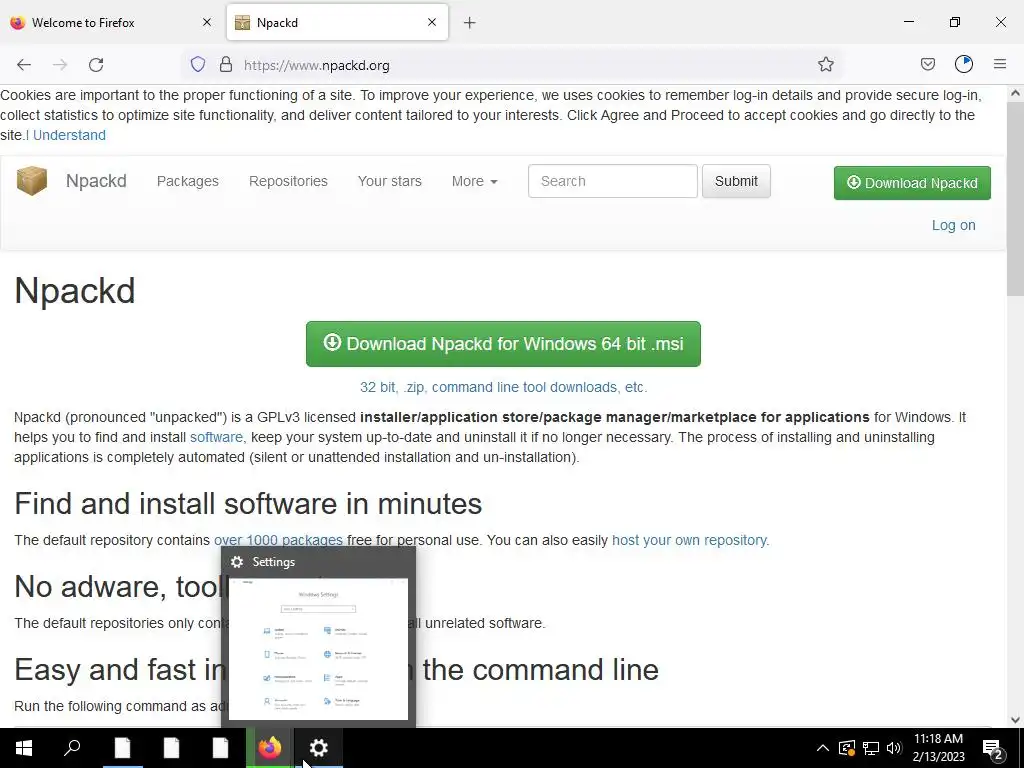The height and width of the screenshot is (768, 1024).
Task: Open the tracking protection shield icon
Action: [x=198, y=65]
